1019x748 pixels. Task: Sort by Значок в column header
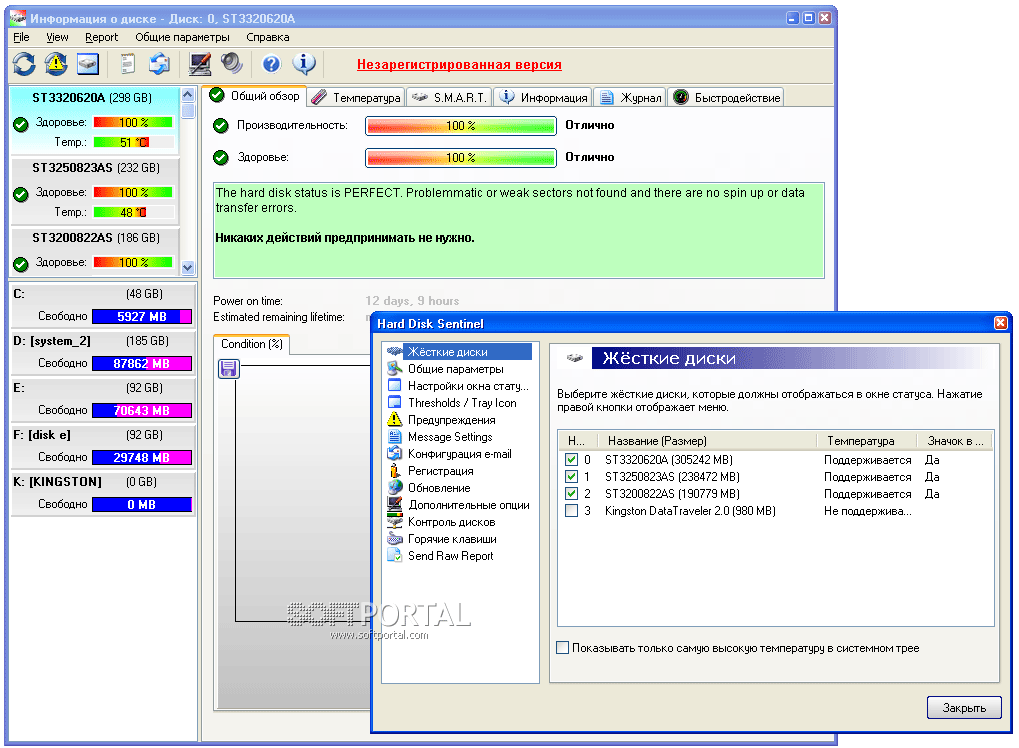tap(955, 441)
